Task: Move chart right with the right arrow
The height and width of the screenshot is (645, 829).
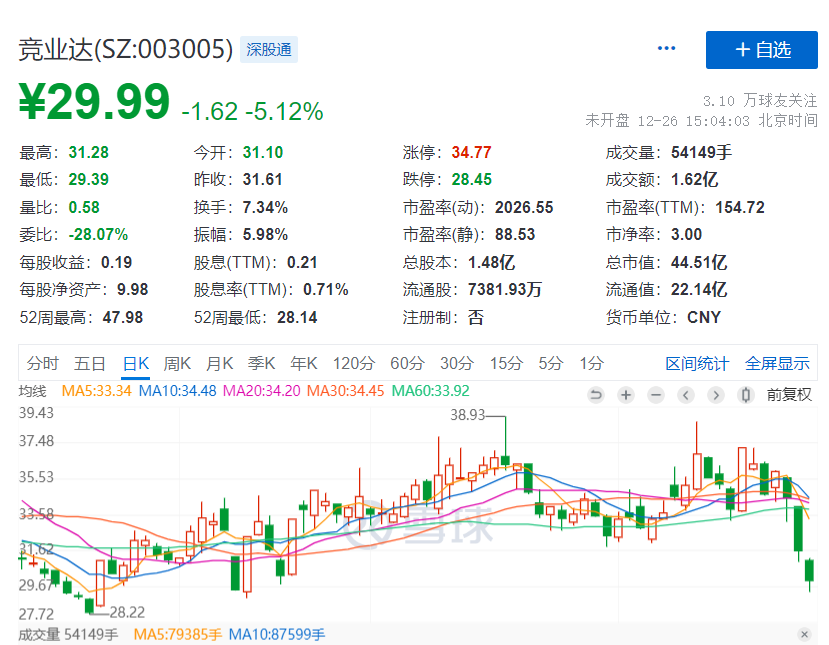Action: tap(716, 395)
